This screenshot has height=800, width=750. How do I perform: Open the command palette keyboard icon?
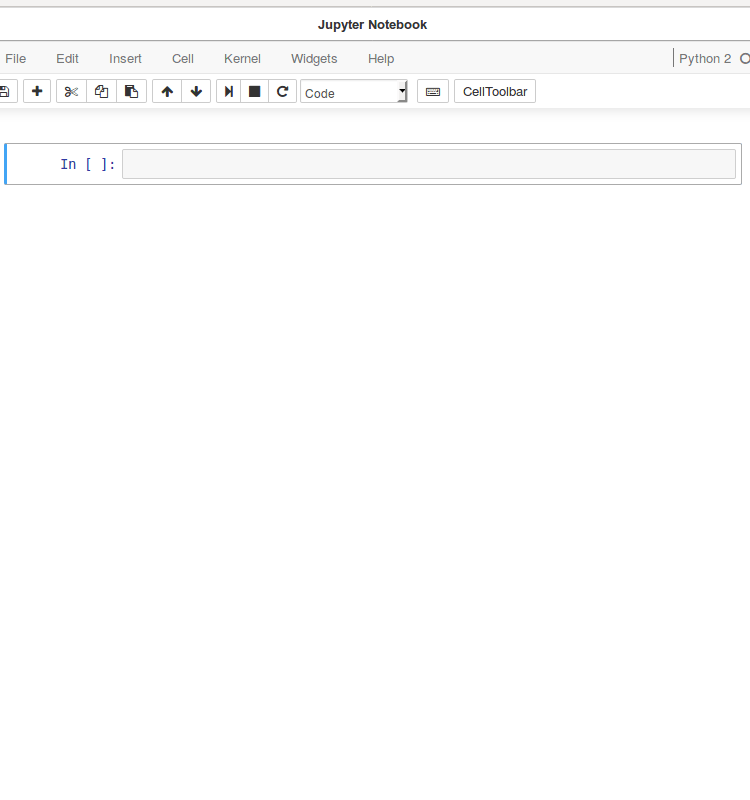433,92
